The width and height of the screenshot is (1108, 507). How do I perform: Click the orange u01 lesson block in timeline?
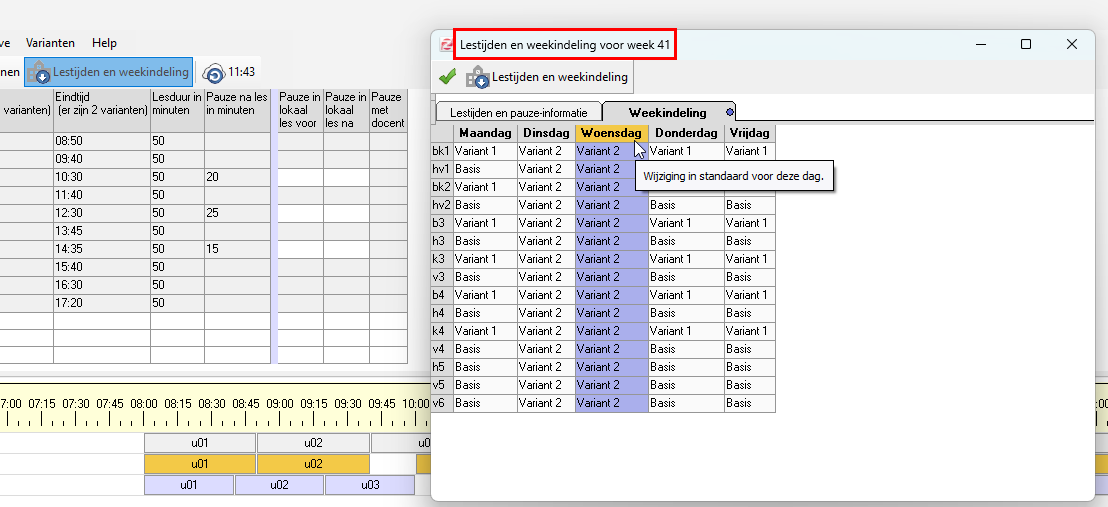[x=200, y=464]
